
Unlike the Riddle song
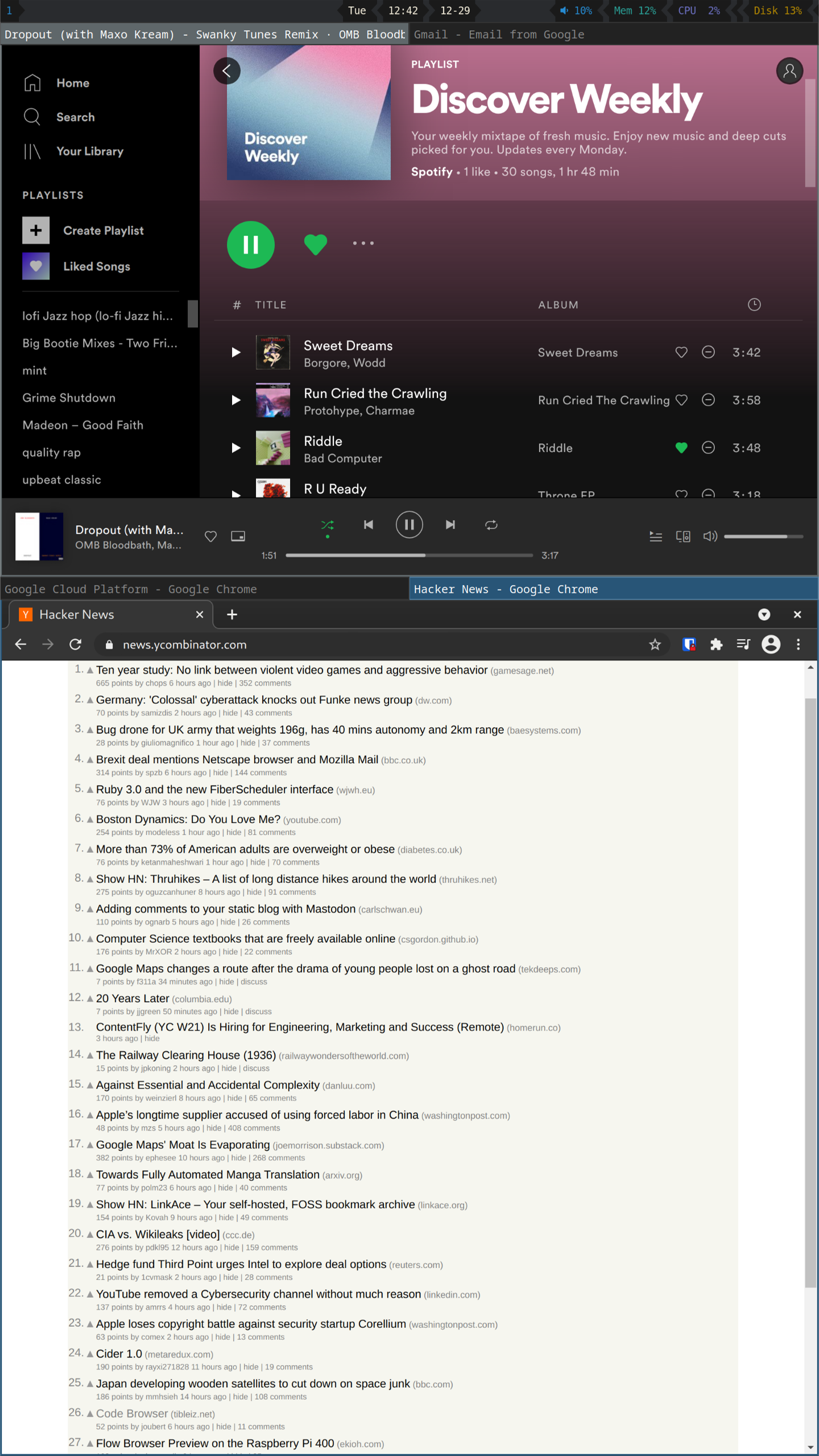coord(681,448)
